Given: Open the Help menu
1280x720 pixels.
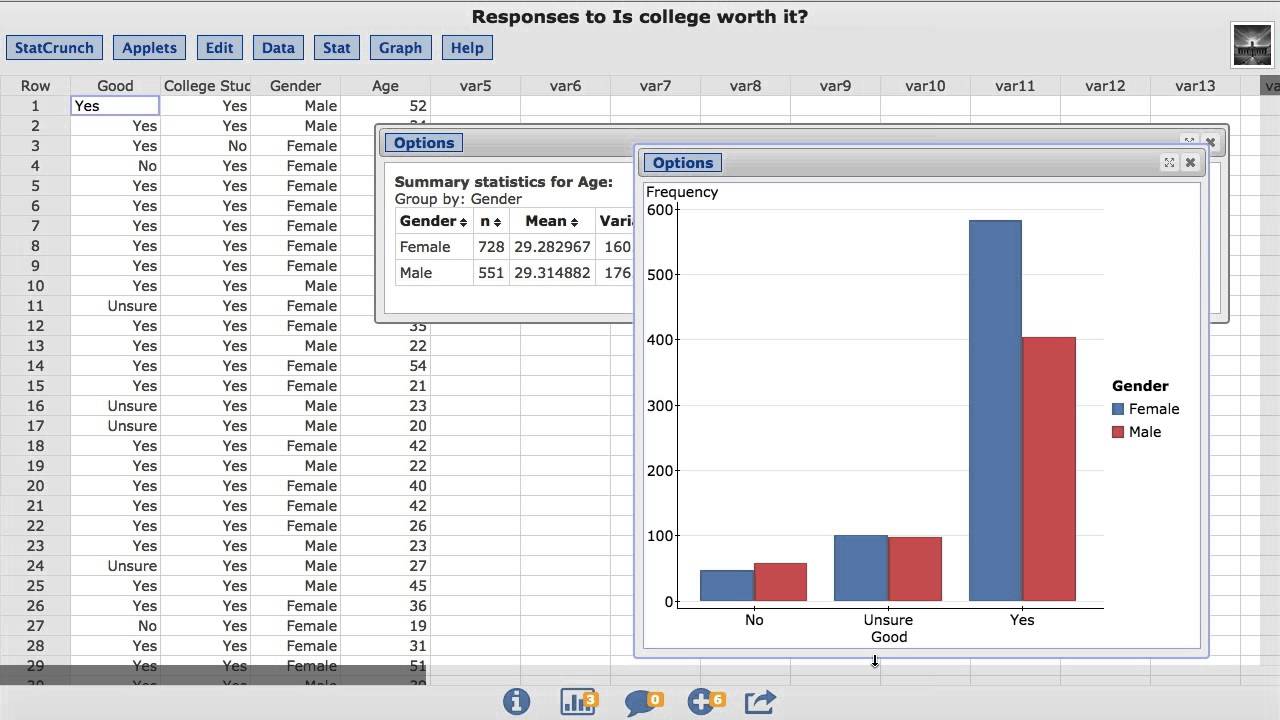Looking at the screenshot, I should (x=467, y=48).
